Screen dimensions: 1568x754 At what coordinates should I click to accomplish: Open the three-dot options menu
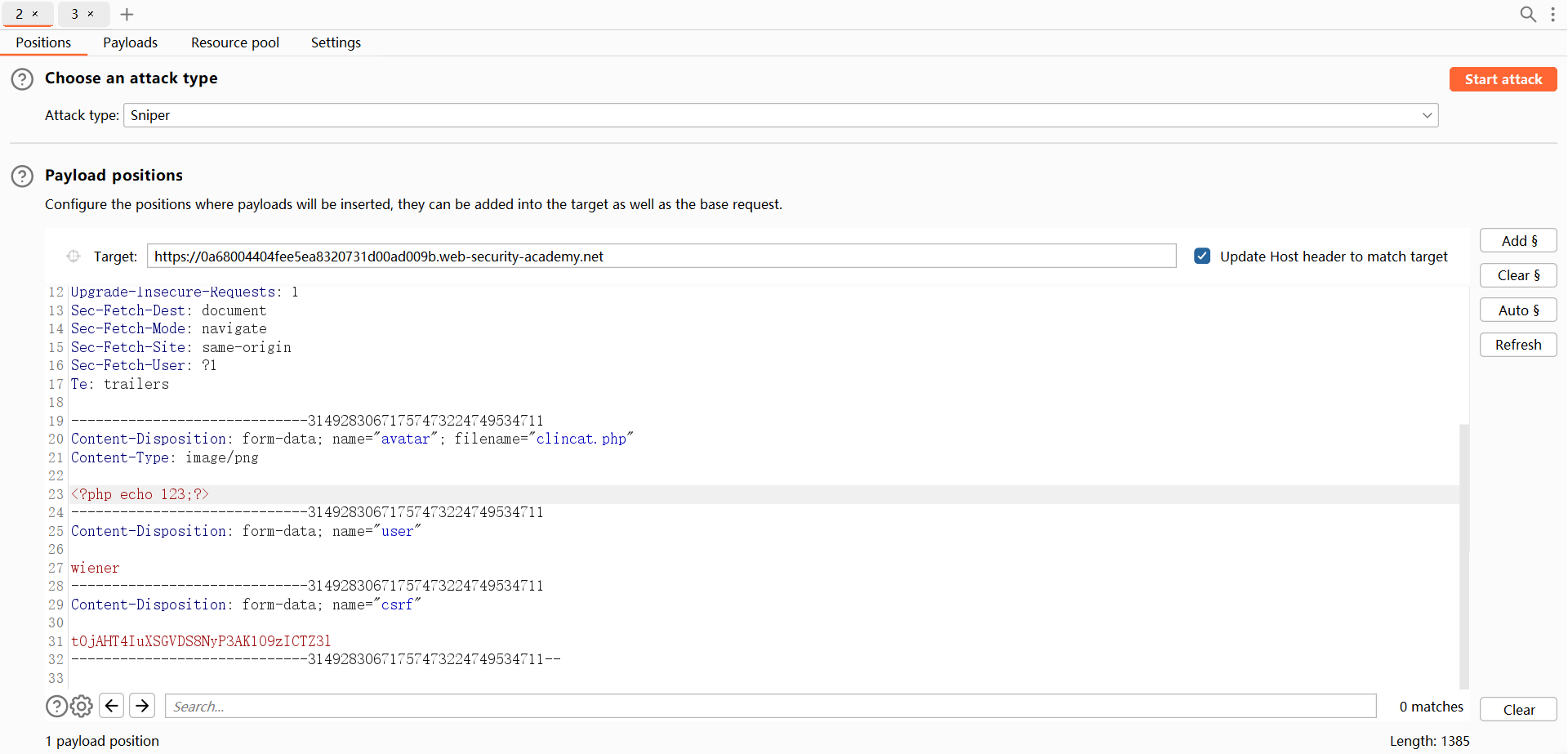tap(1552, 14)
